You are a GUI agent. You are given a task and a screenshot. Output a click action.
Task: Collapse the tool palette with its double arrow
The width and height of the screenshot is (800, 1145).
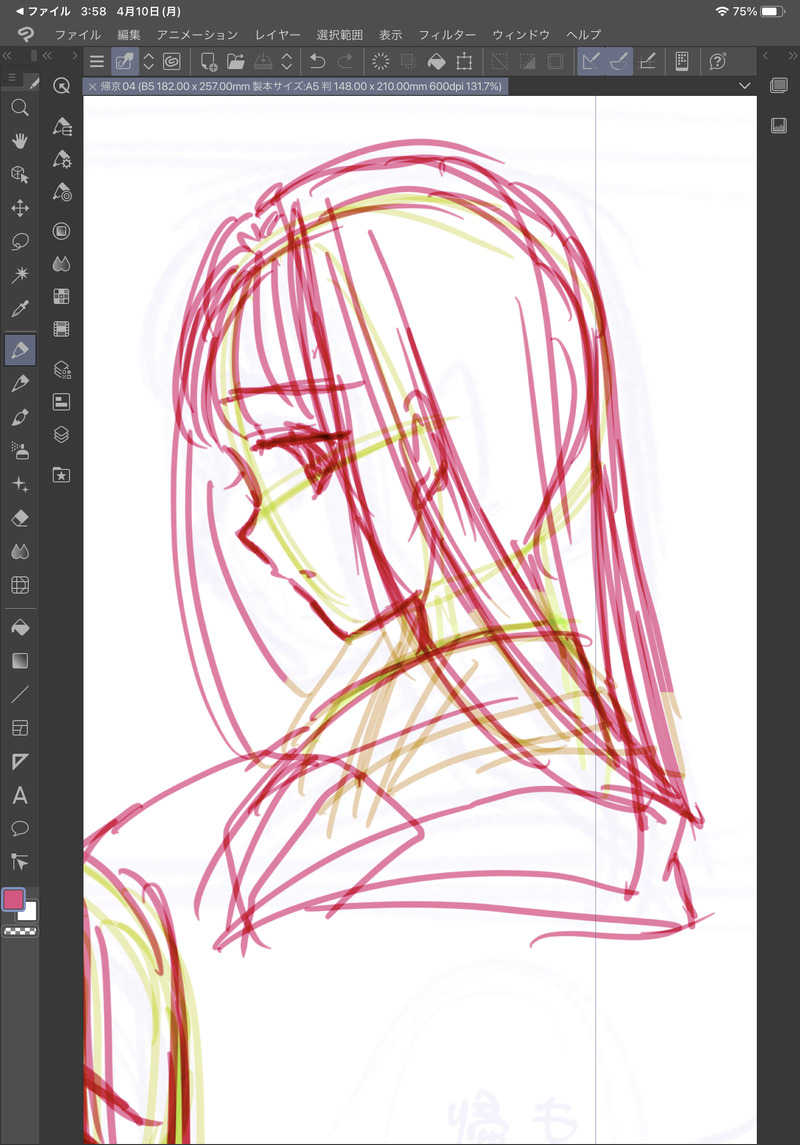pos(7,55)
